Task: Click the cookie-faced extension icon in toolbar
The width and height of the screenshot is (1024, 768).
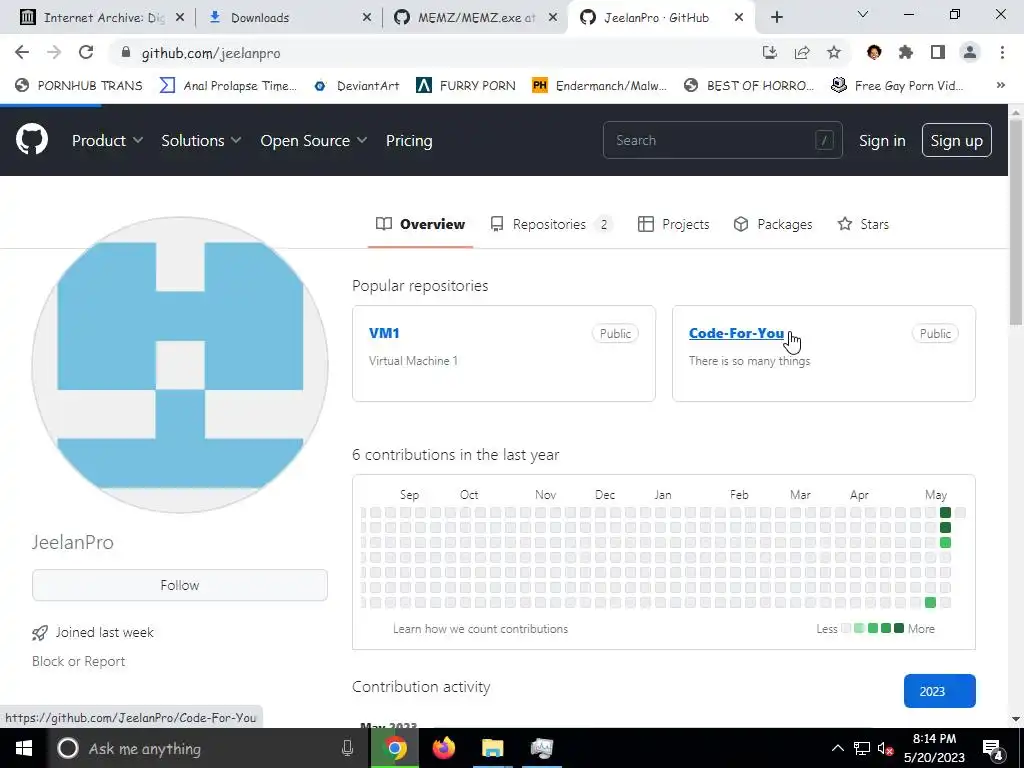Action: coord(874,52)
